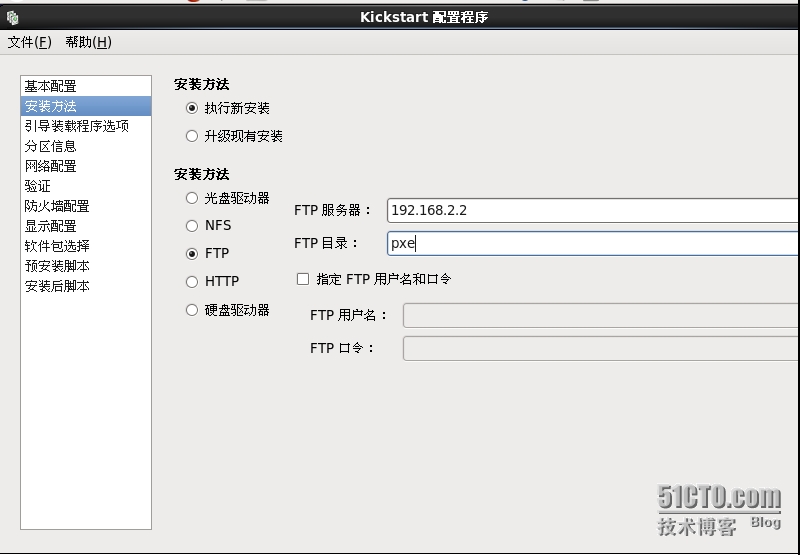Choose 硬盘驱动器 installation method

click(x=192, y=310)
